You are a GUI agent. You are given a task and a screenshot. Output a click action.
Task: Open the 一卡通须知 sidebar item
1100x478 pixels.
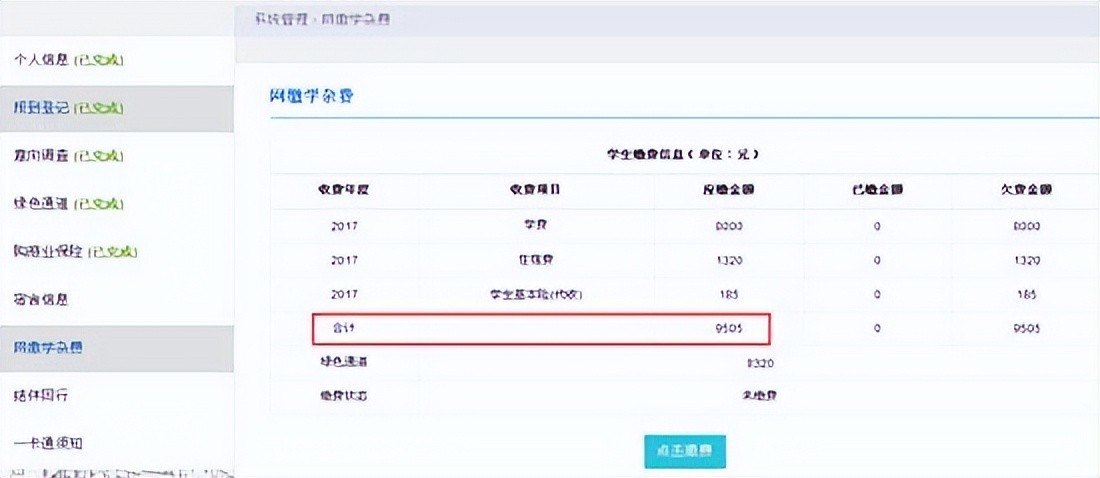pos(47,443)
